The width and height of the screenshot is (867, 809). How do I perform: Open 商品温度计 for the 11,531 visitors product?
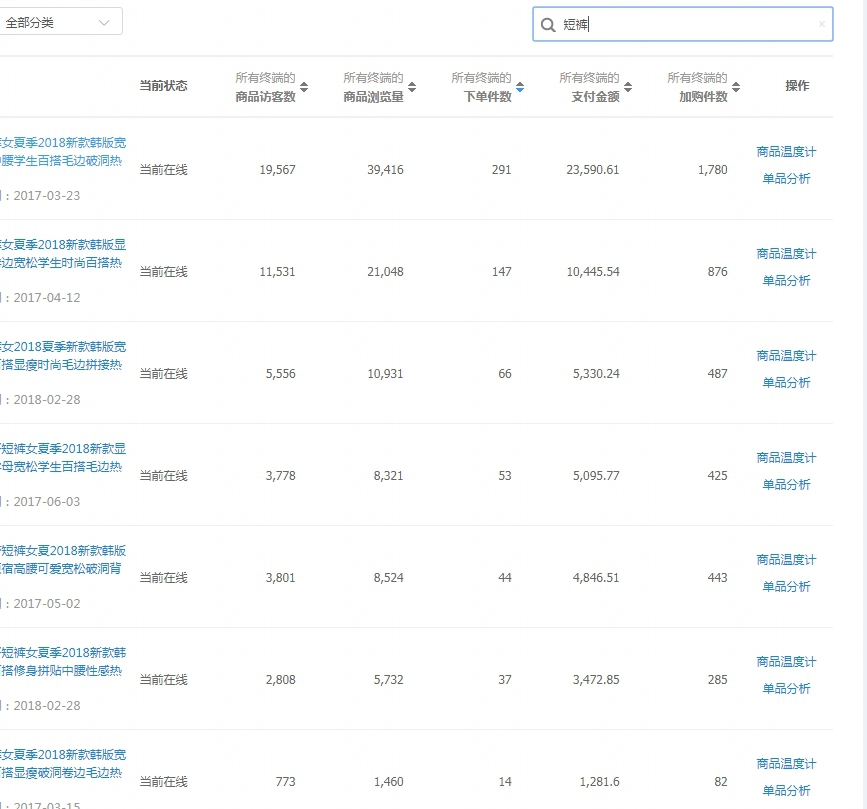[x=786, y=254]
